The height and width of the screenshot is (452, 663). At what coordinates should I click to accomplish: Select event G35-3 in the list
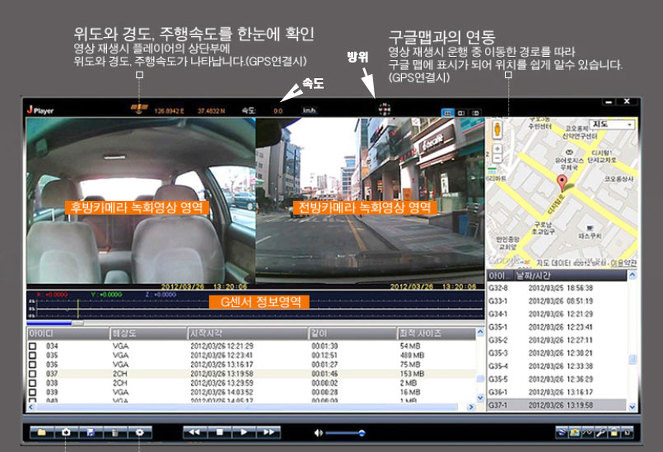point(556,353)
